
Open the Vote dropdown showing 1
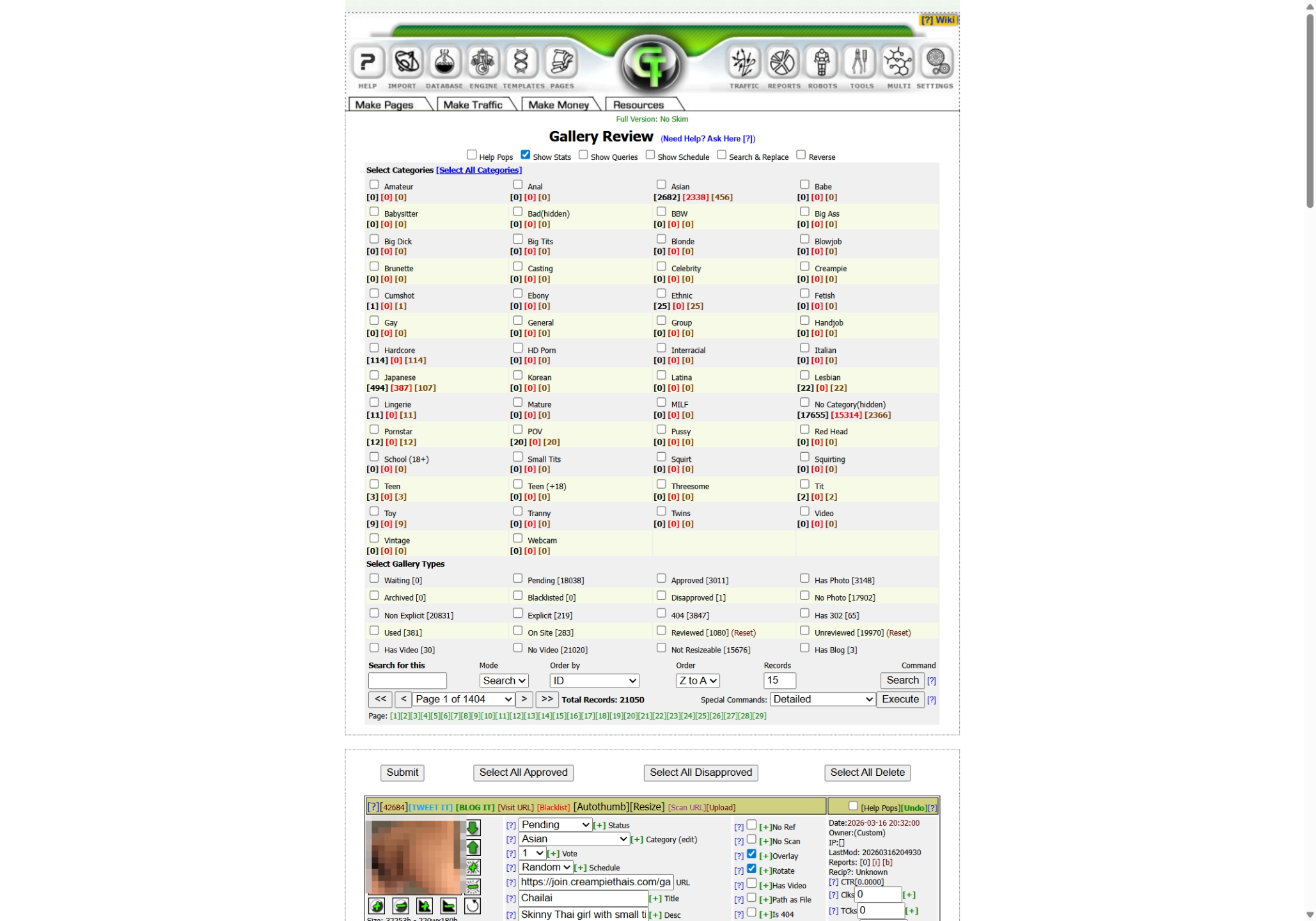[532, 853]
